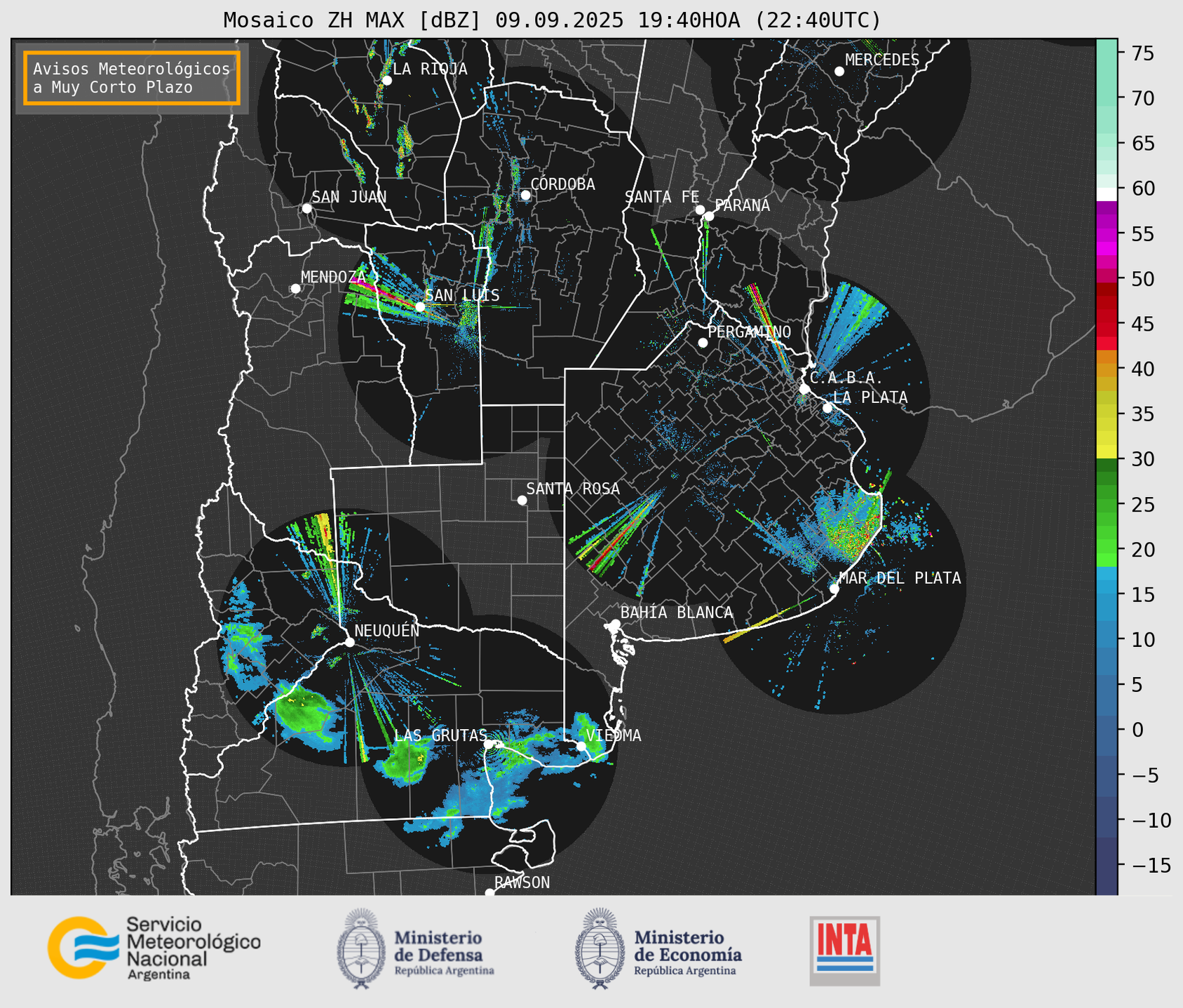Select the C.A.B.A. marker dot
The width and height of the screenshot is (1183, 1008).
click(804, 388)
